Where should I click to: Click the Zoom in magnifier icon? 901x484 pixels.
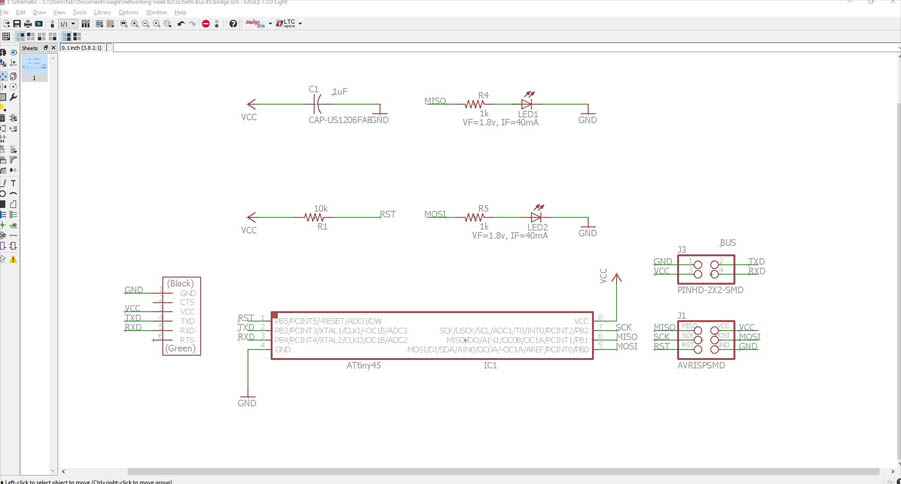[x=134, y=24]
